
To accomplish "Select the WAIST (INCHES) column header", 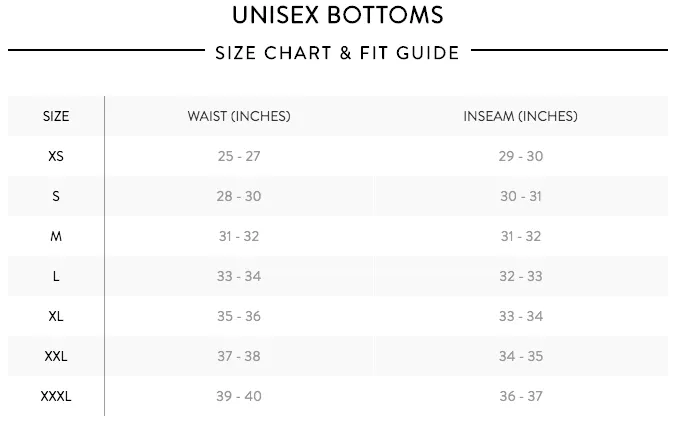I will click(239, 116).
